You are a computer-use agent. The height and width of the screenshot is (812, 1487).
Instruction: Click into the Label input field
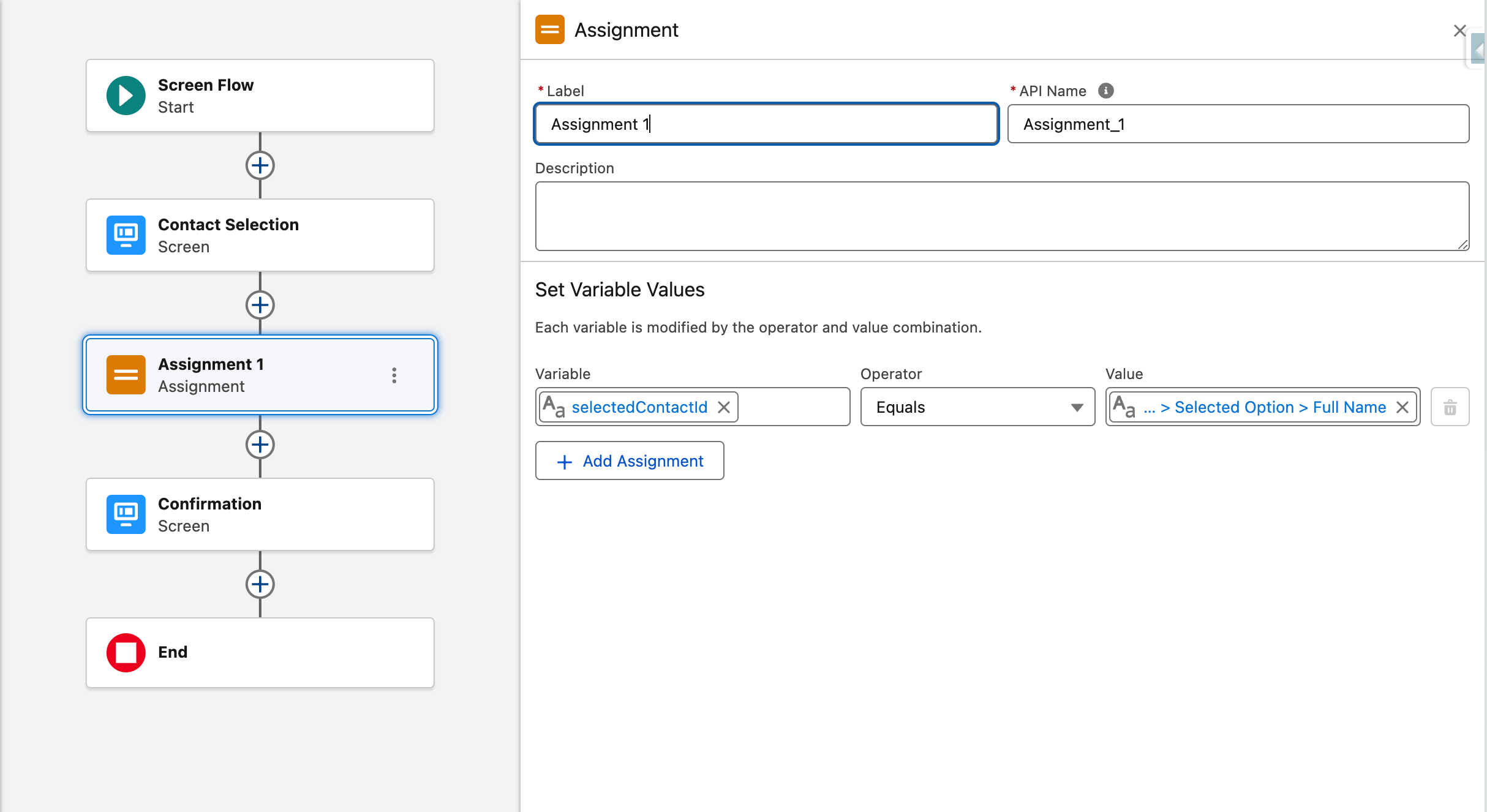coord(766,124)
